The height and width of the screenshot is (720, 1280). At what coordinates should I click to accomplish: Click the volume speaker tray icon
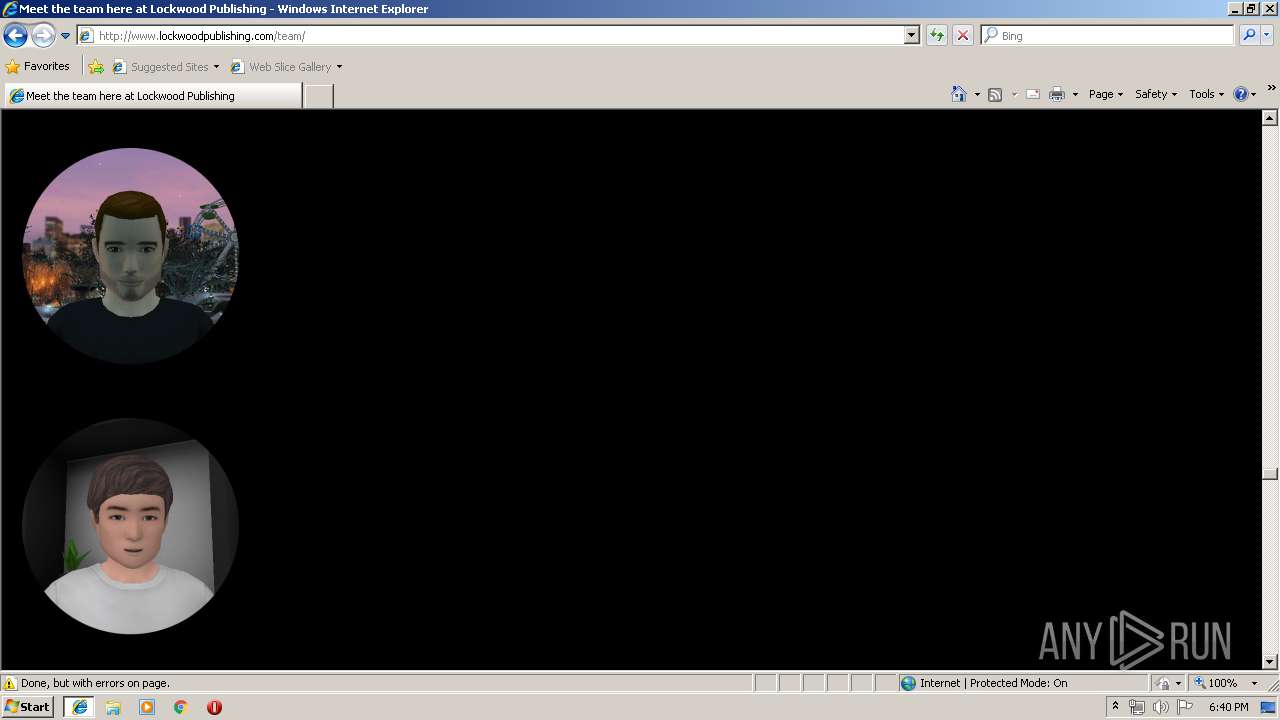click(x=1161, y=707)
